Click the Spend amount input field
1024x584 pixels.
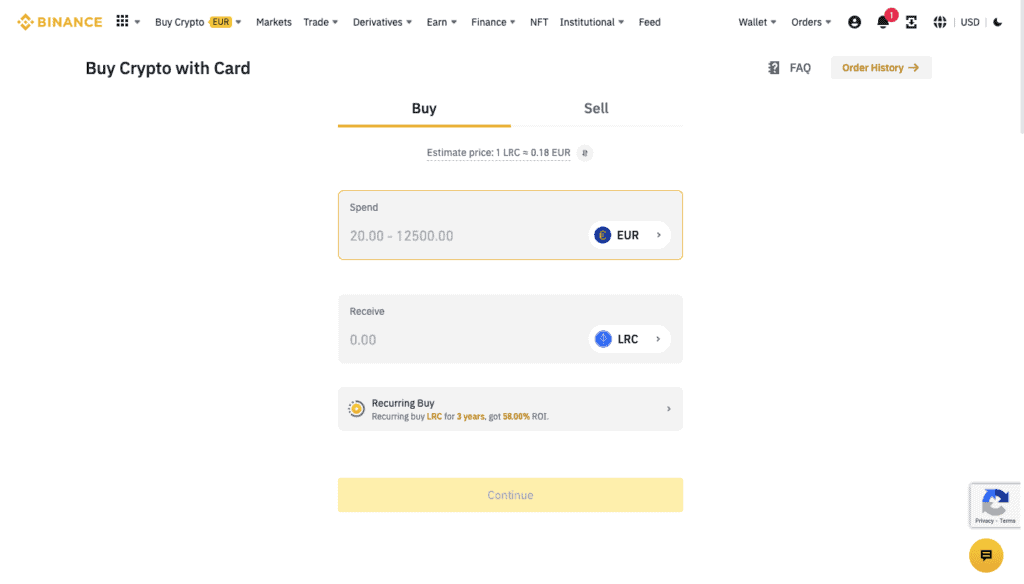coord(460,236)
